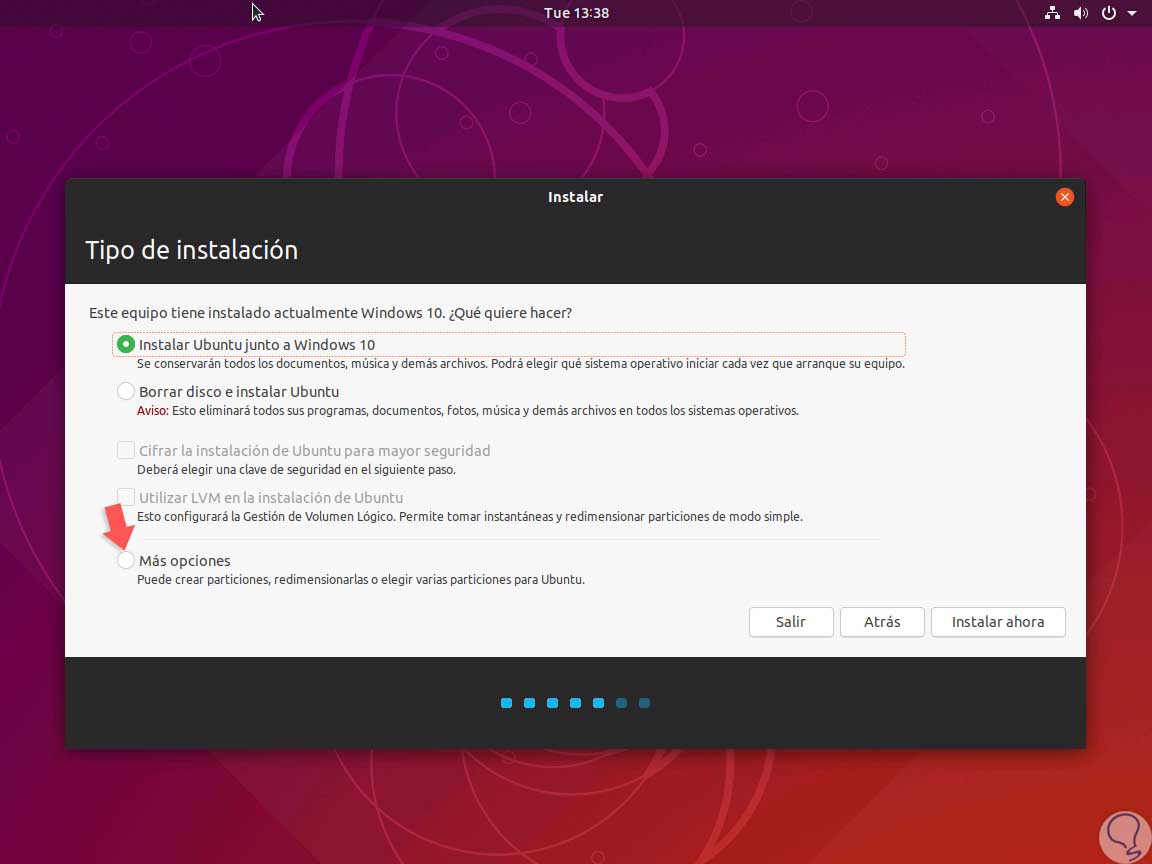The image size is (1152, 864).
Task: Open the power icon in top bar
Action: point(1109,12)
